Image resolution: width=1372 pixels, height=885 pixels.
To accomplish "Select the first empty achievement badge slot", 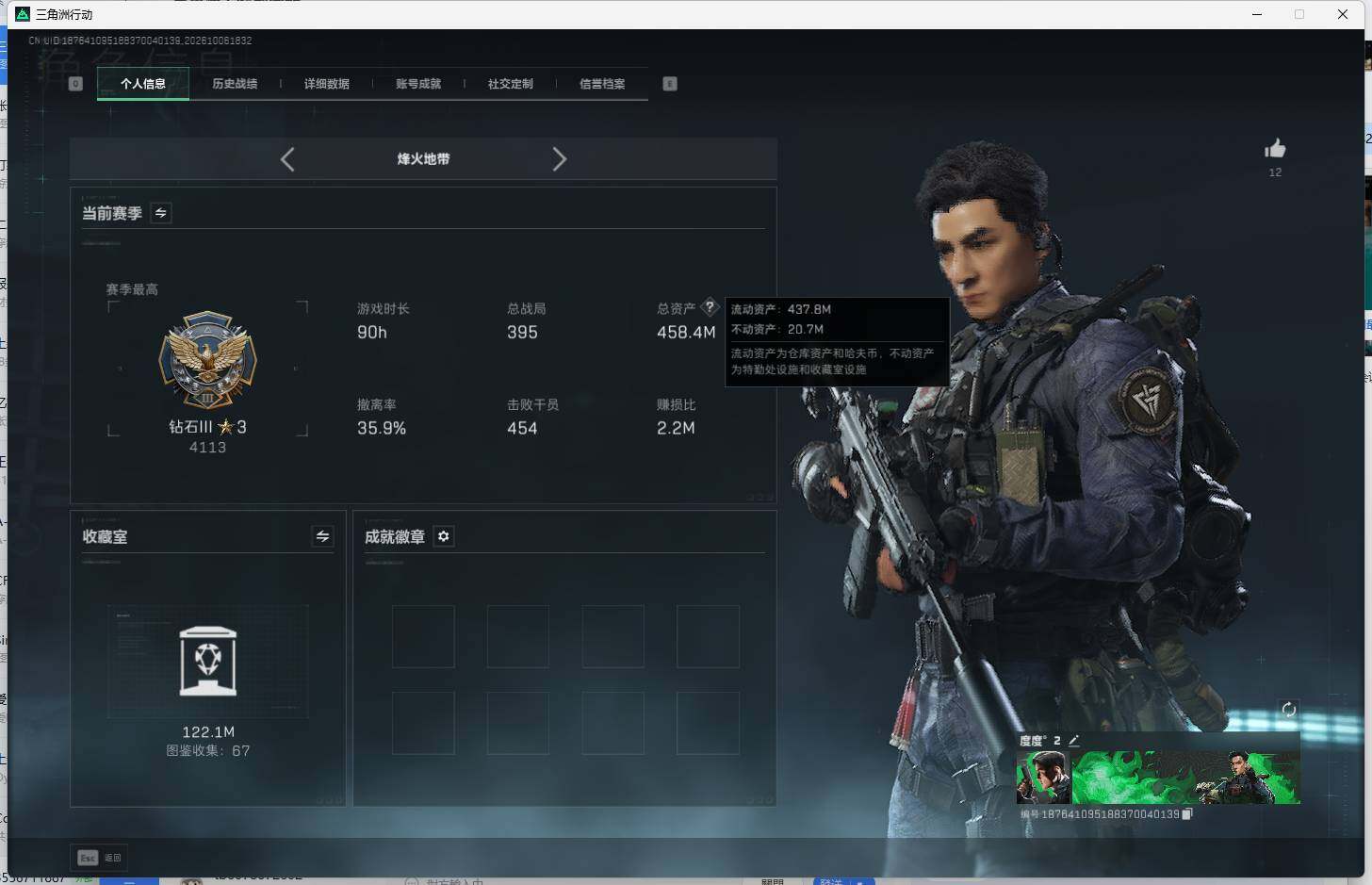I will [x=423, y=637].
